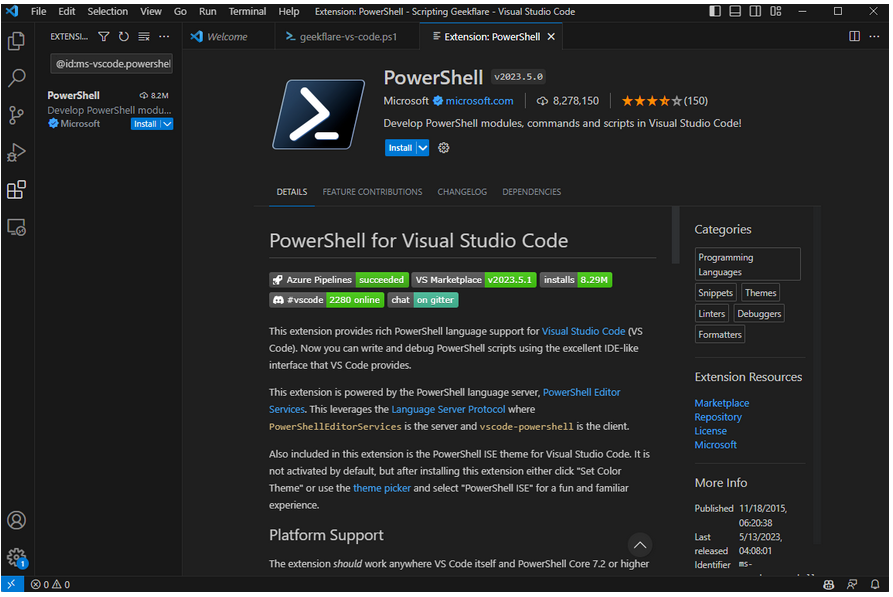The width and height of the screenshot is (893, 597).
Task: Open the PowerShell Editor Services link
Action: (x=581, y=392)
